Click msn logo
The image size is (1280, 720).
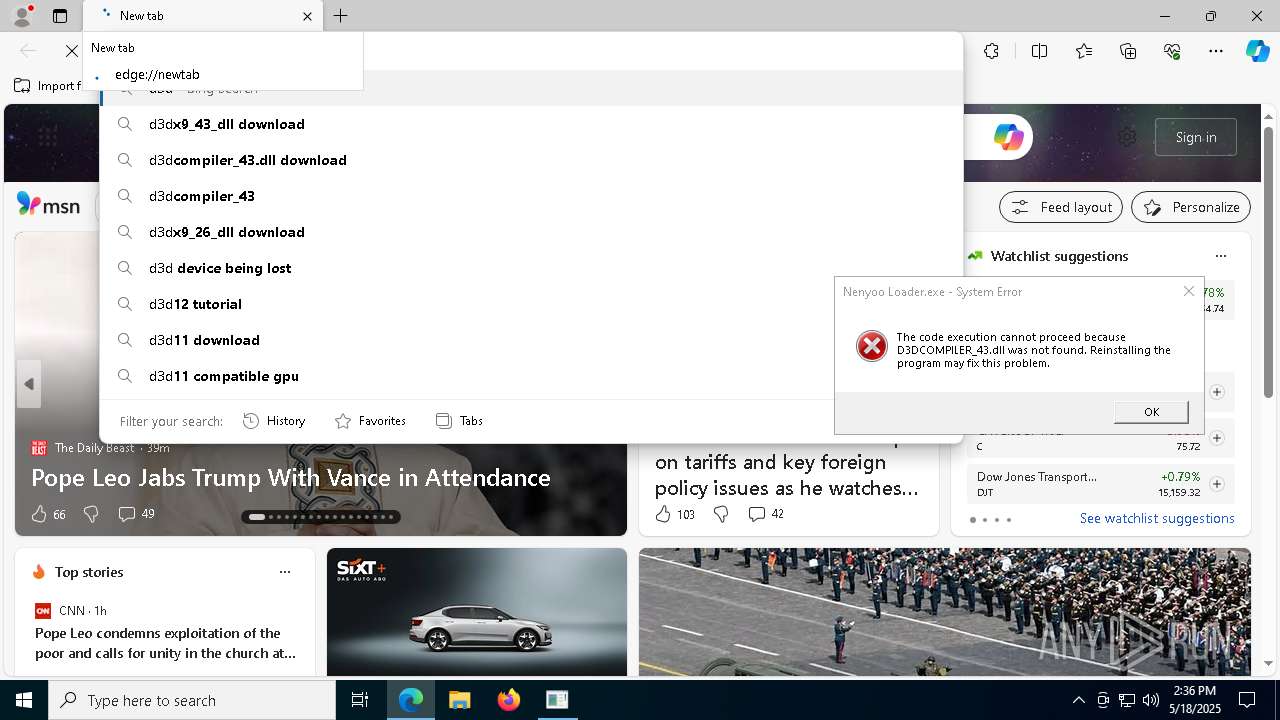click(48, 205)
